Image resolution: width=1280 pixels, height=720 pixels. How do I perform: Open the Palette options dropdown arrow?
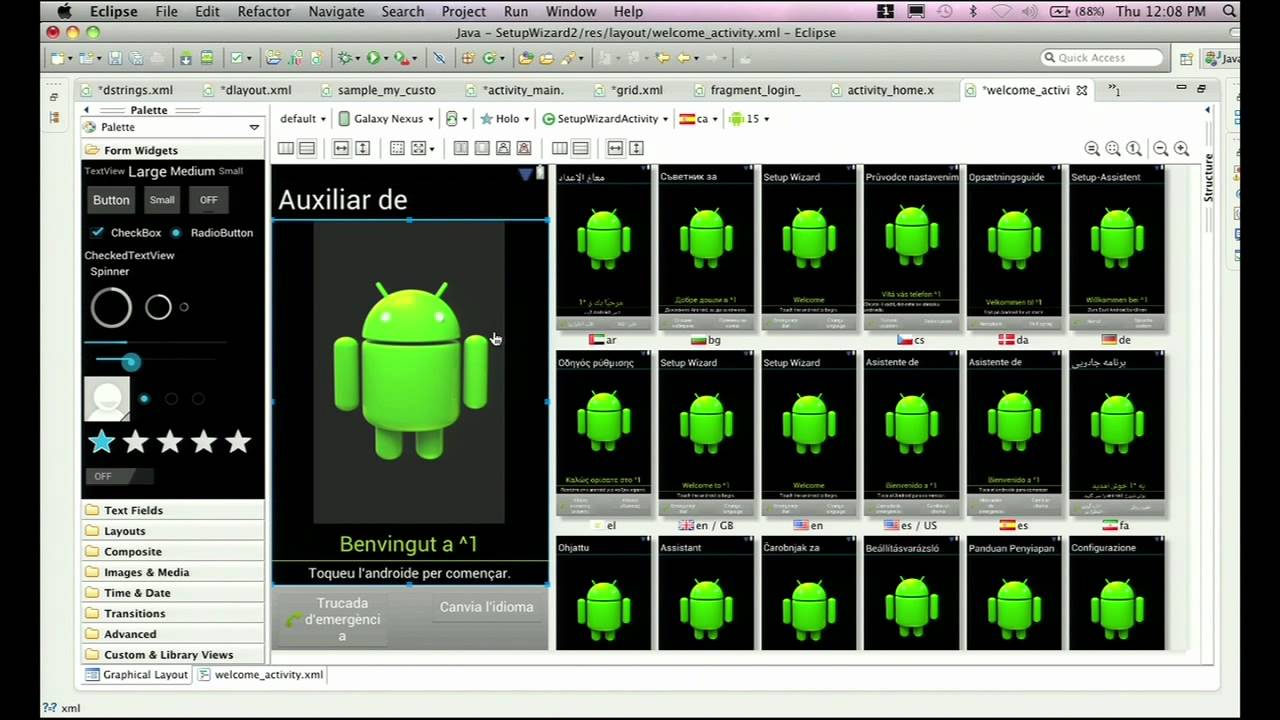click(254, 128)
